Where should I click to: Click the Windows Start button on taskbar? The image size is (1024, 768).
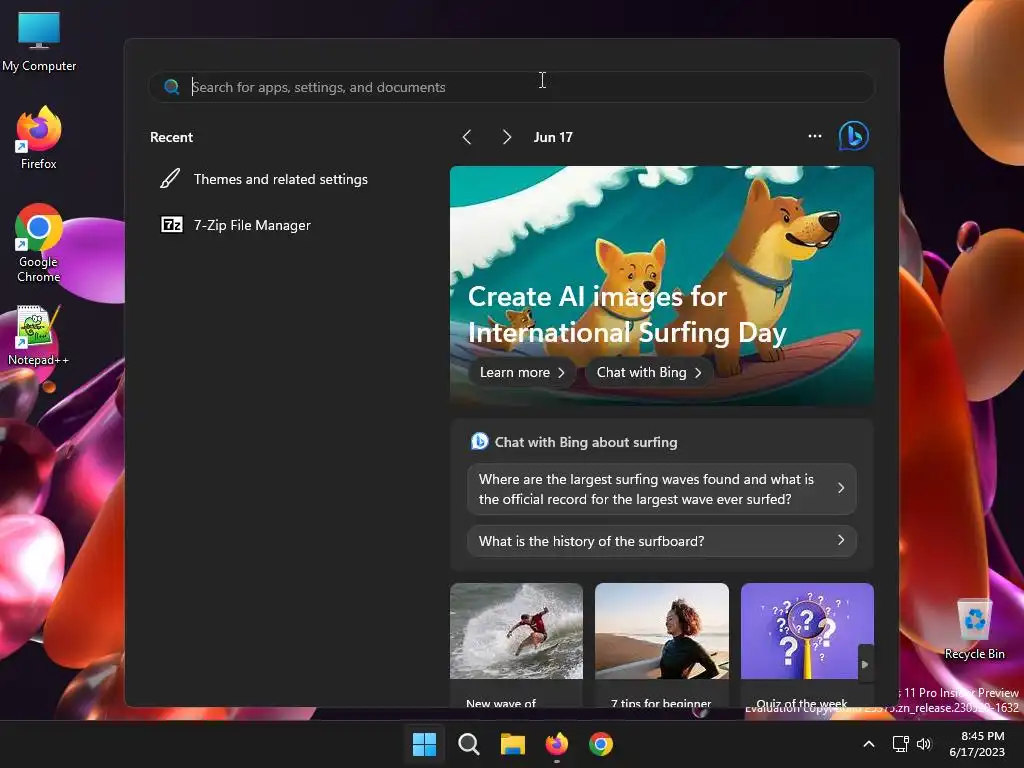pos(424,744)
